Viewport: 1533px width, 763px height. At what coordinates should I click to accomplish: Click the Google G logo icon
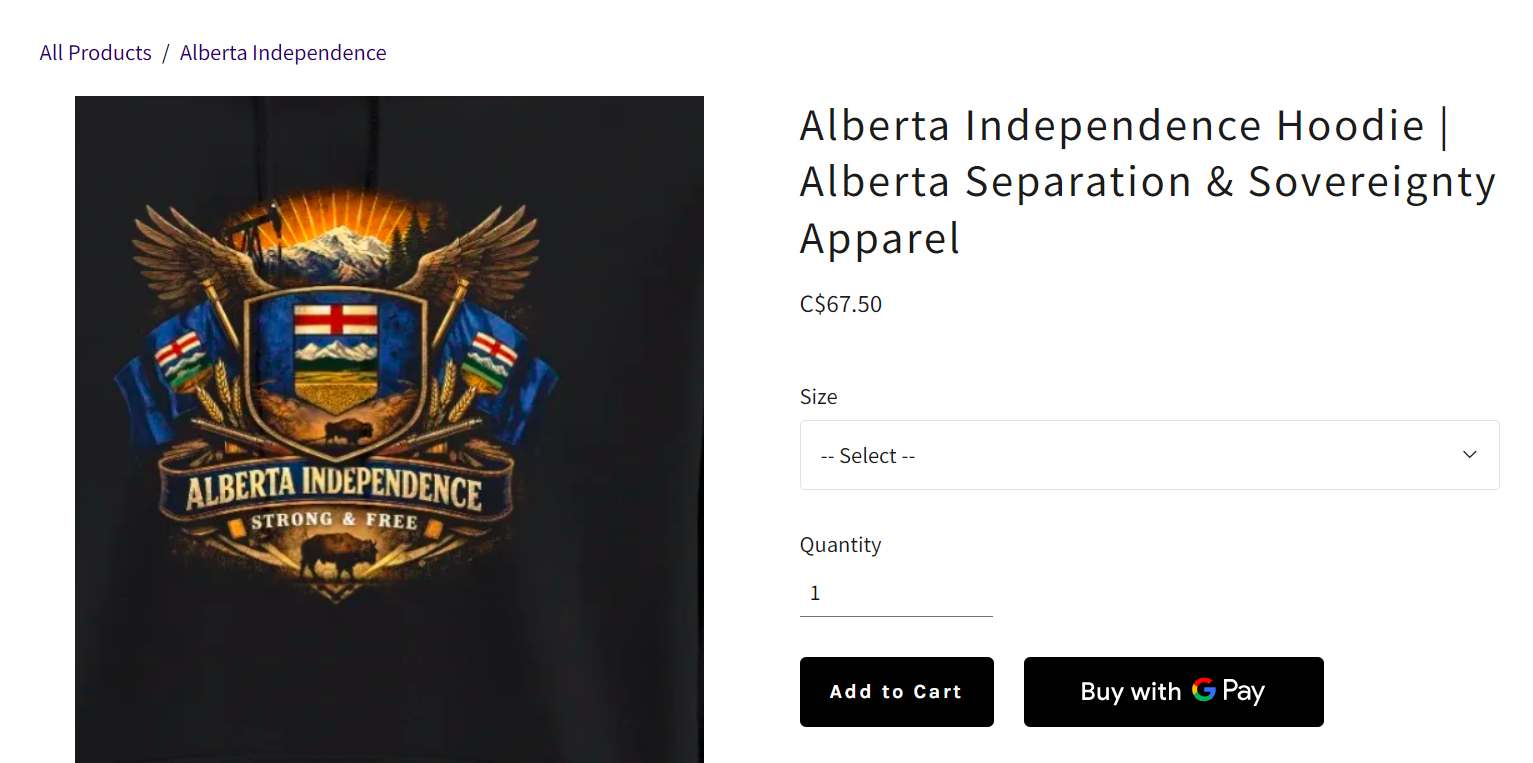[x=1203, y=690]
